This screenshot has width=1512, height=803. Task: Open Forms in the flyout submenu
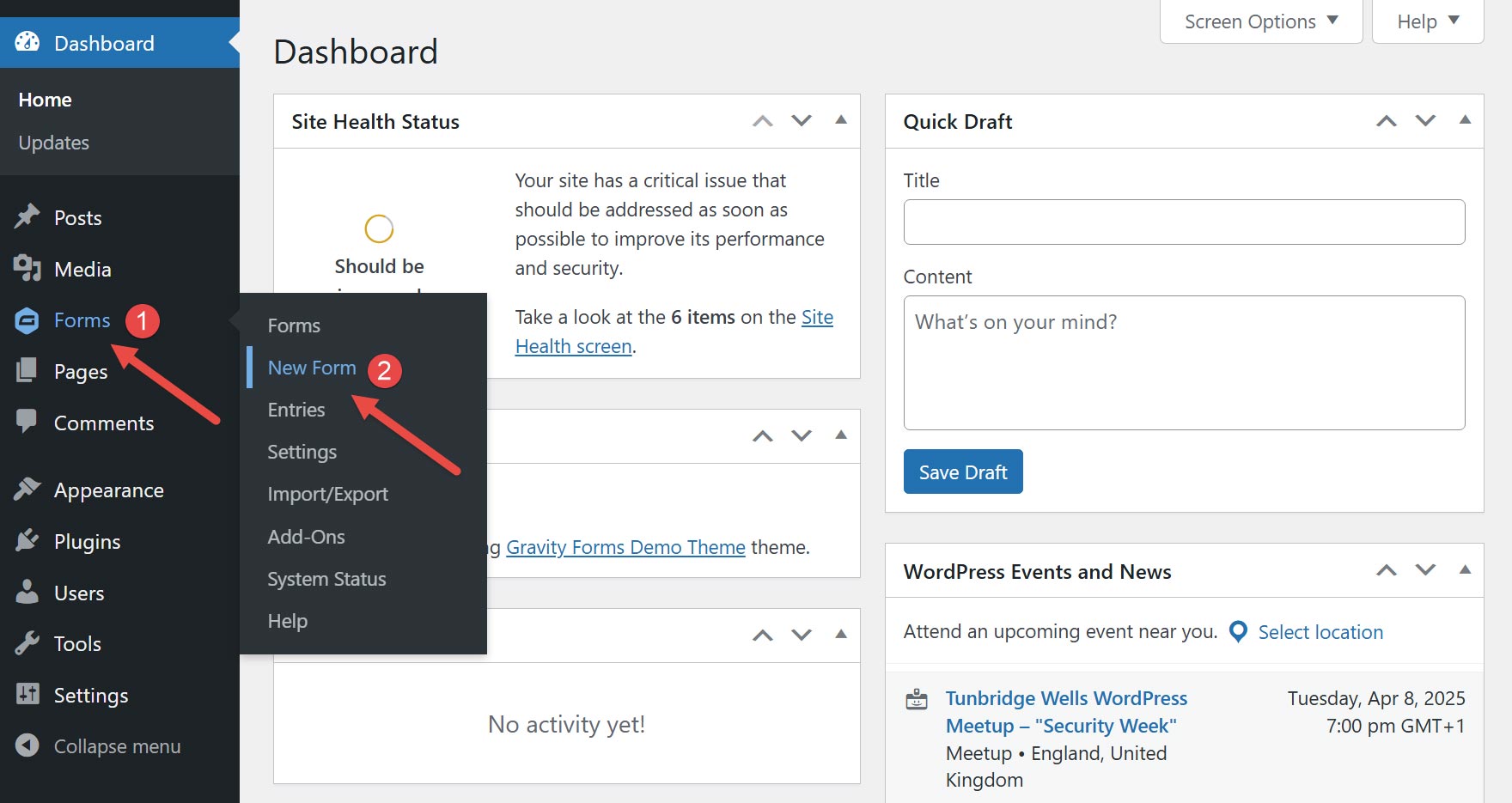(x=294, y=325)
